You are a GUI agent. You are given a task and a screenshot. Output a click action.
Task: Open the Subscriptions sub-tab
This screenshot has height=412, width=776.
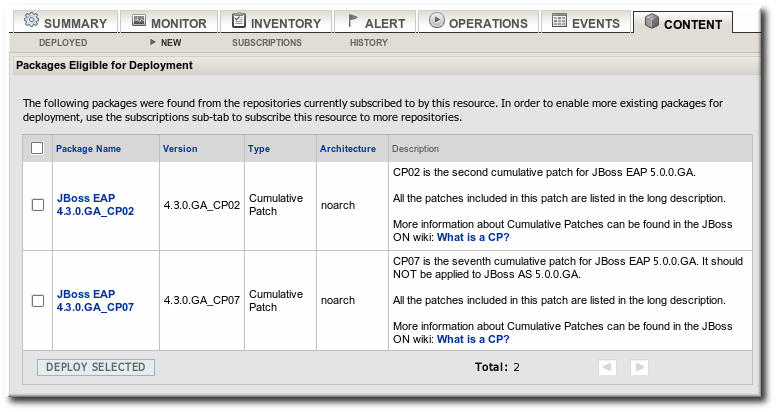[266, 43]
